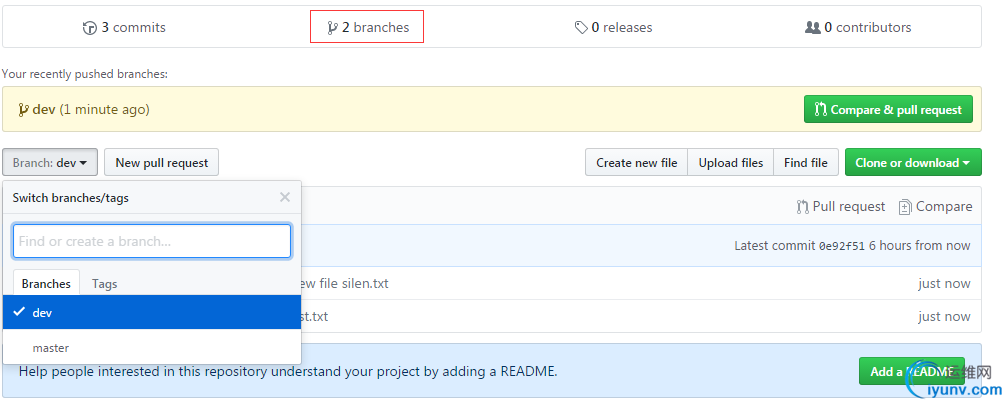Click the New pull request button
This screenshot has height=406, width=1008.
(161, 163)
